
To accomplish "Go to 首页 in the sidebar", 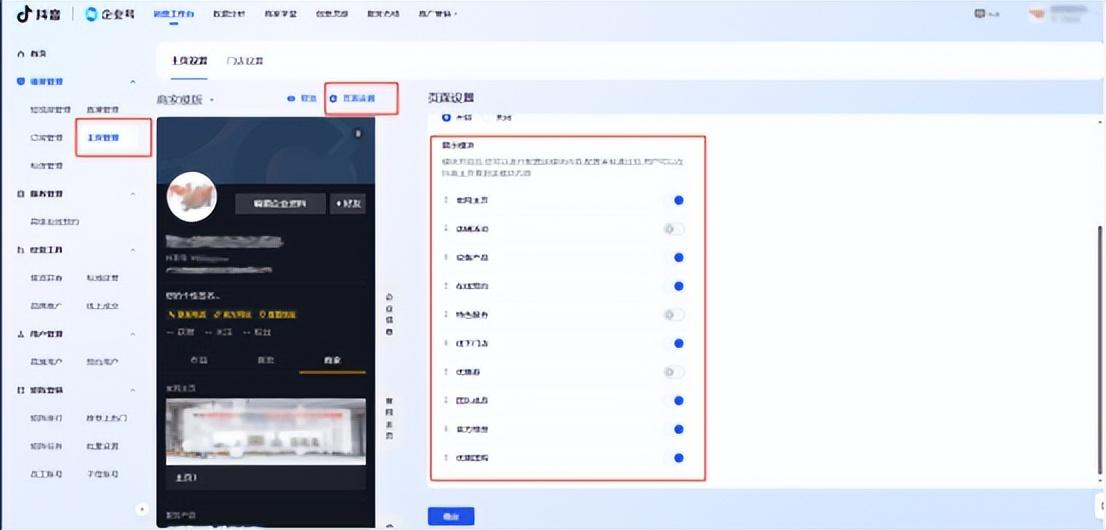I will [38, 54].
